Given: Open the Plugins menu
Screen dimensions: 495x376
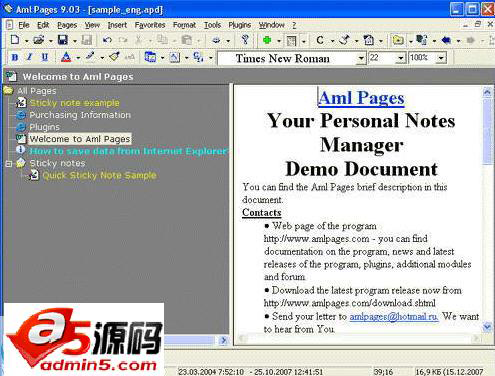Looking at the screenshot, I should pos(240,25).
